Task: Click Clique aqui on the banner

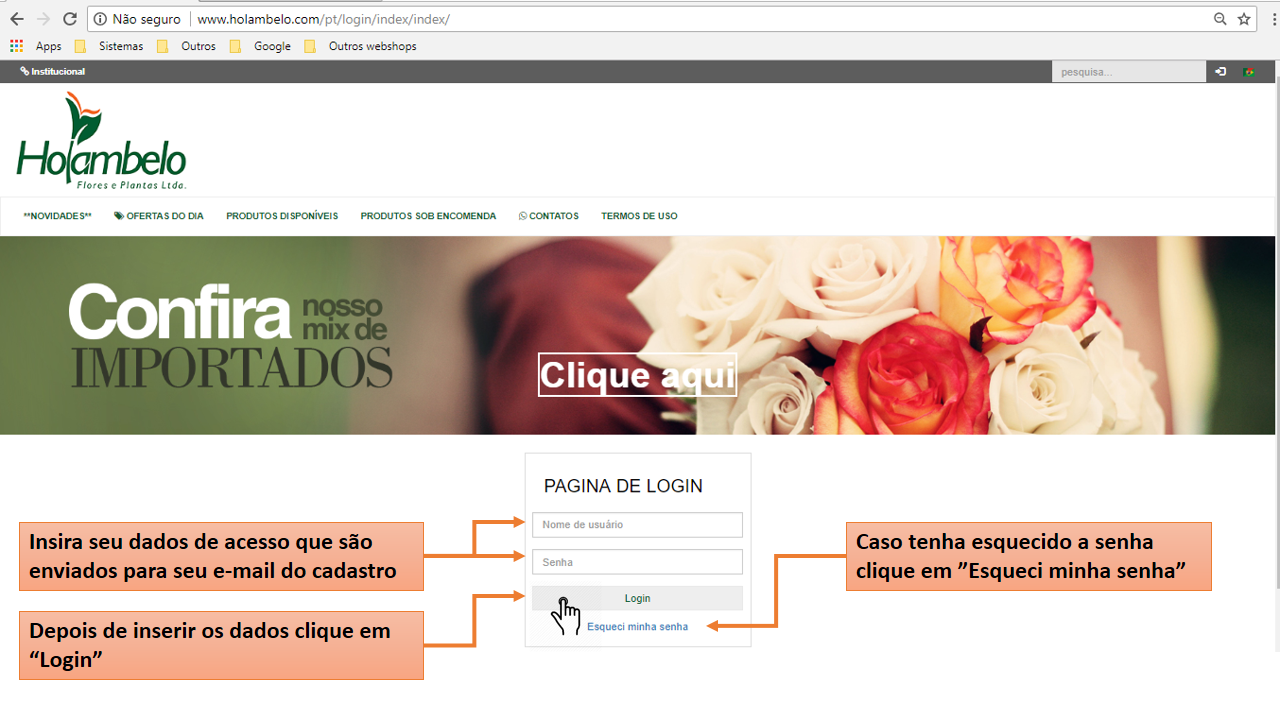Action: 637,375
